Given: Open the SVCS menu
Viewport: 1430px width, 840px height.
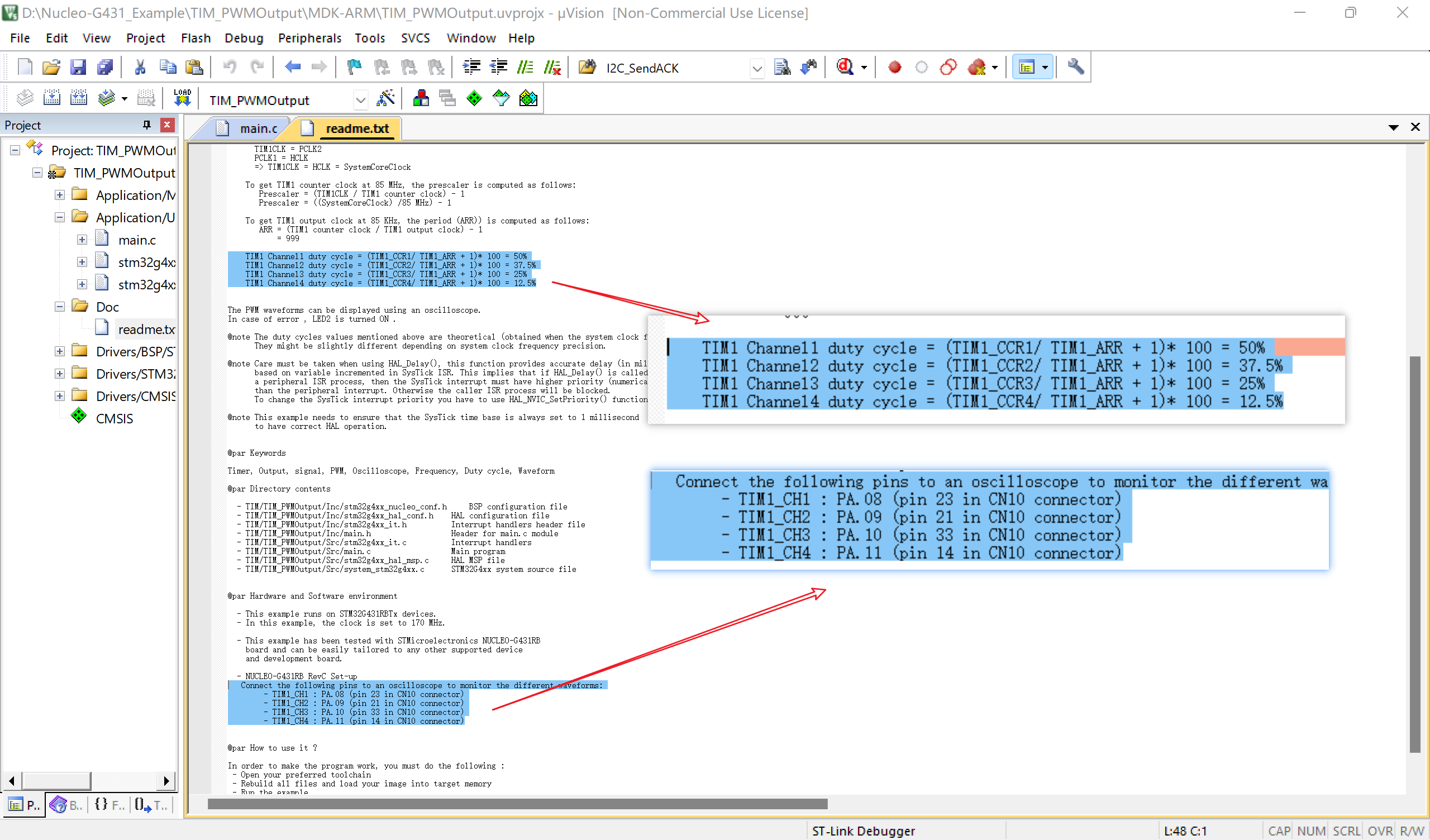Looking at the screenshot, I should click(416, 38).
